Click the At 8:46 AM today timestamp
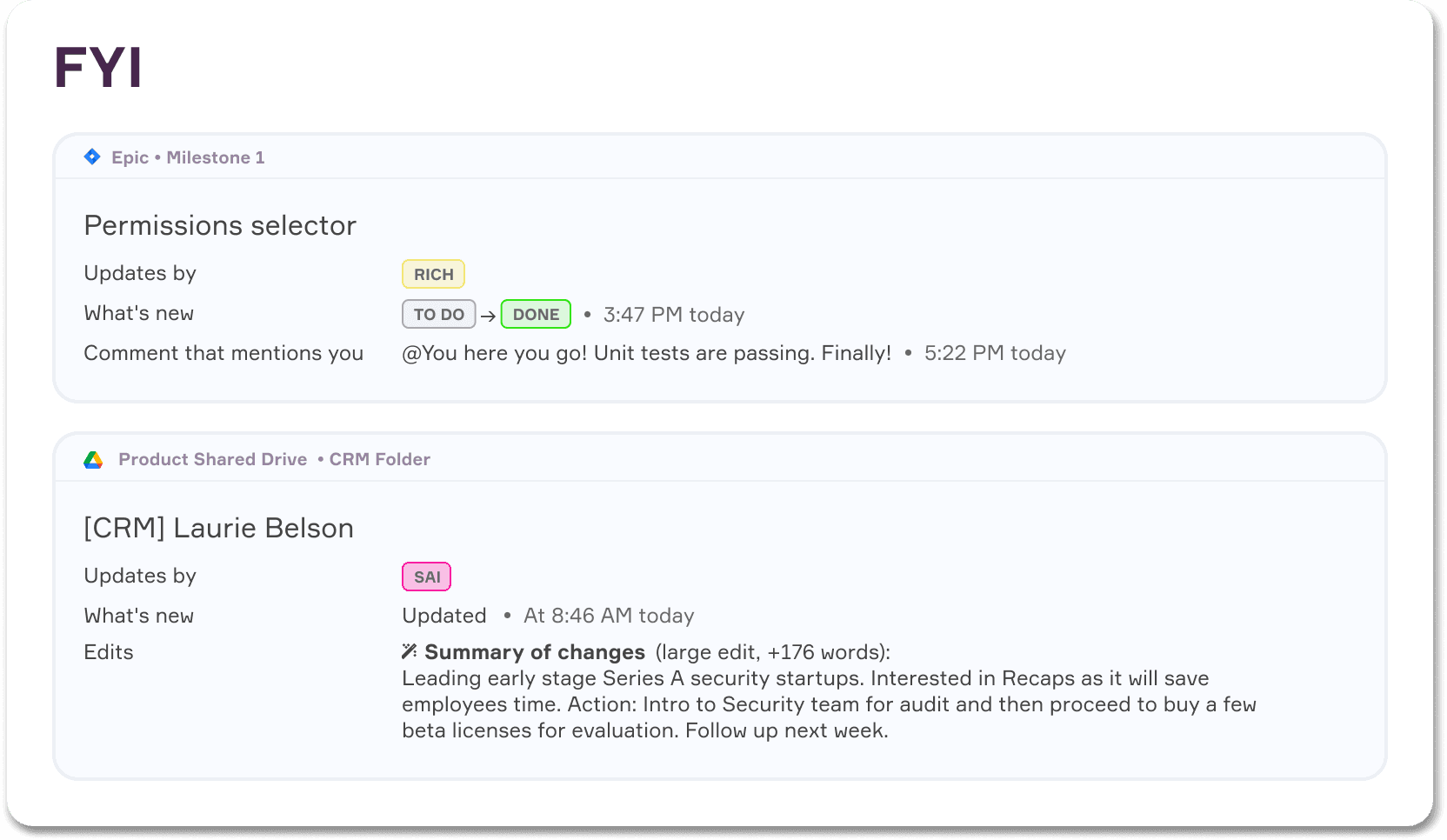1447x840 pixels. [609, 616]
